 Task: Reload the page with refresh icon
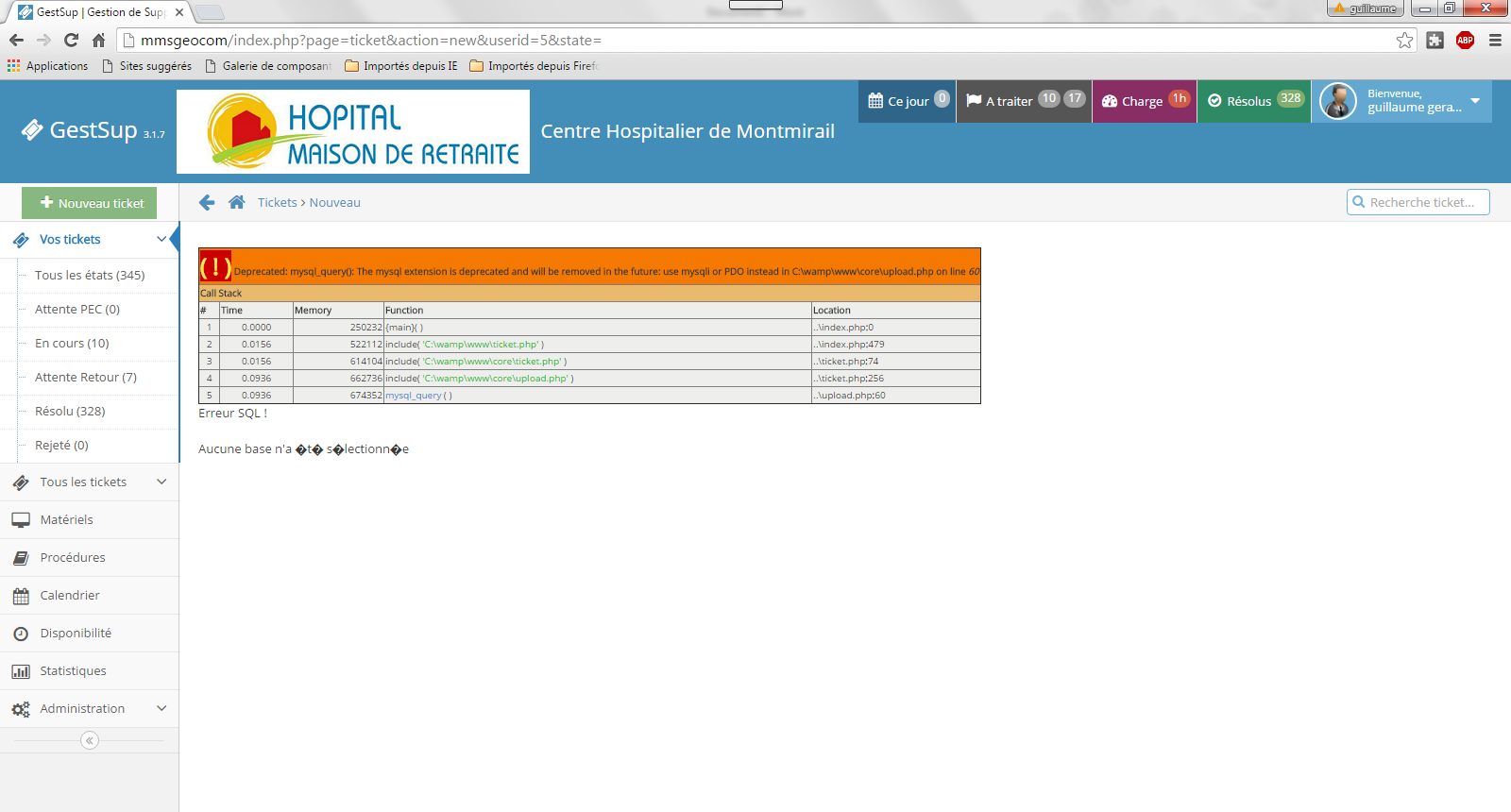pyautogui.click(x=71, y=40)
